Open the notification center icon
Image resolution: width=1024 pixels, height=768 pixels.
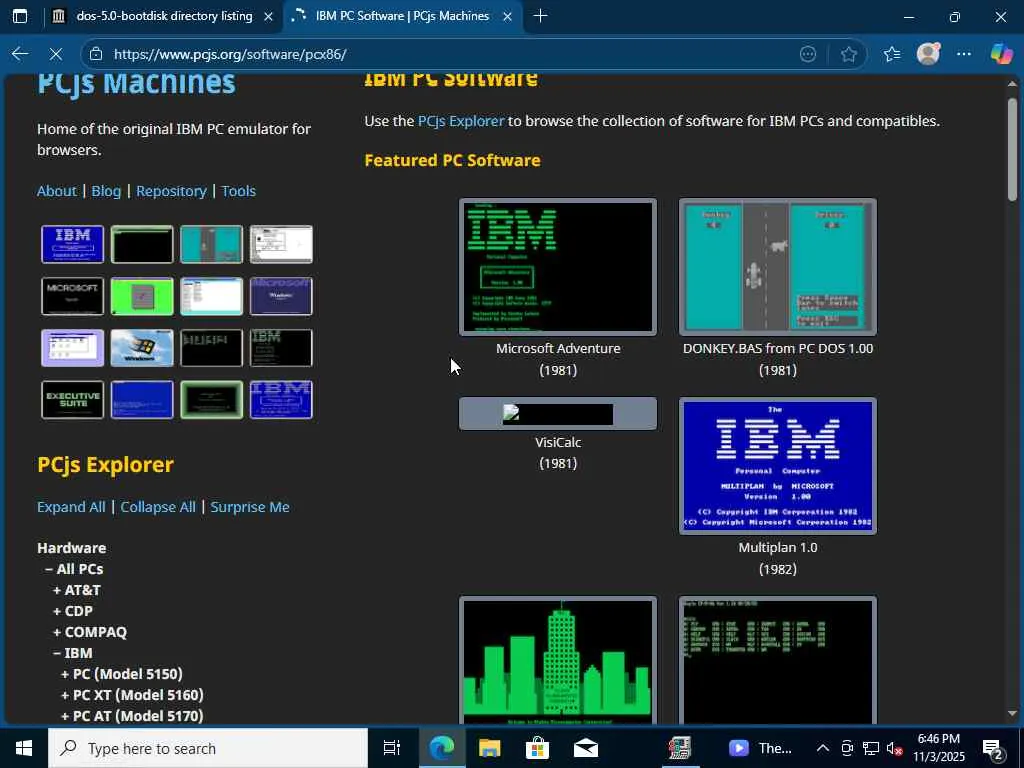click(993, 748)
